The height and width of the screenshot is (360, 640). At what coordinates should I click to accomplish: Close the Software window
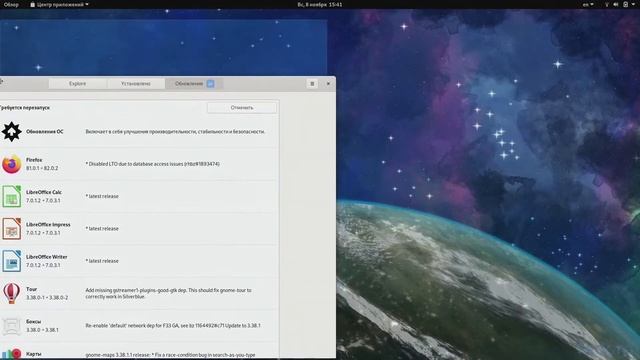328,84
